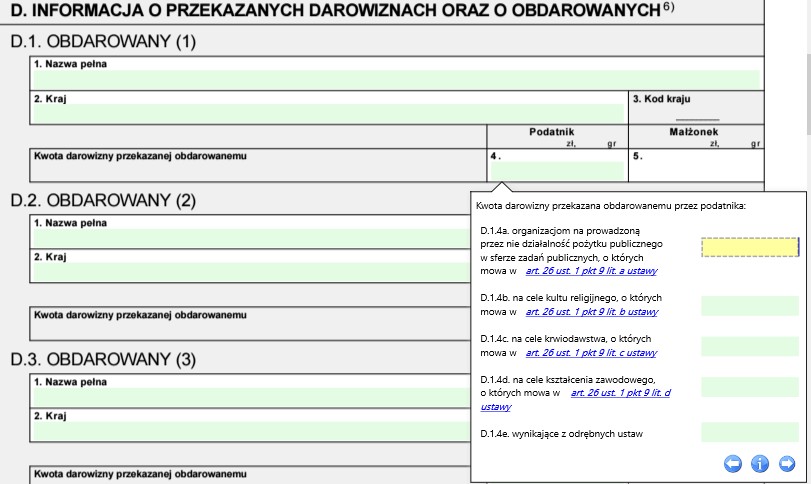
Task: Select the D.3 Nazwa pełna field
Action: 250,397
